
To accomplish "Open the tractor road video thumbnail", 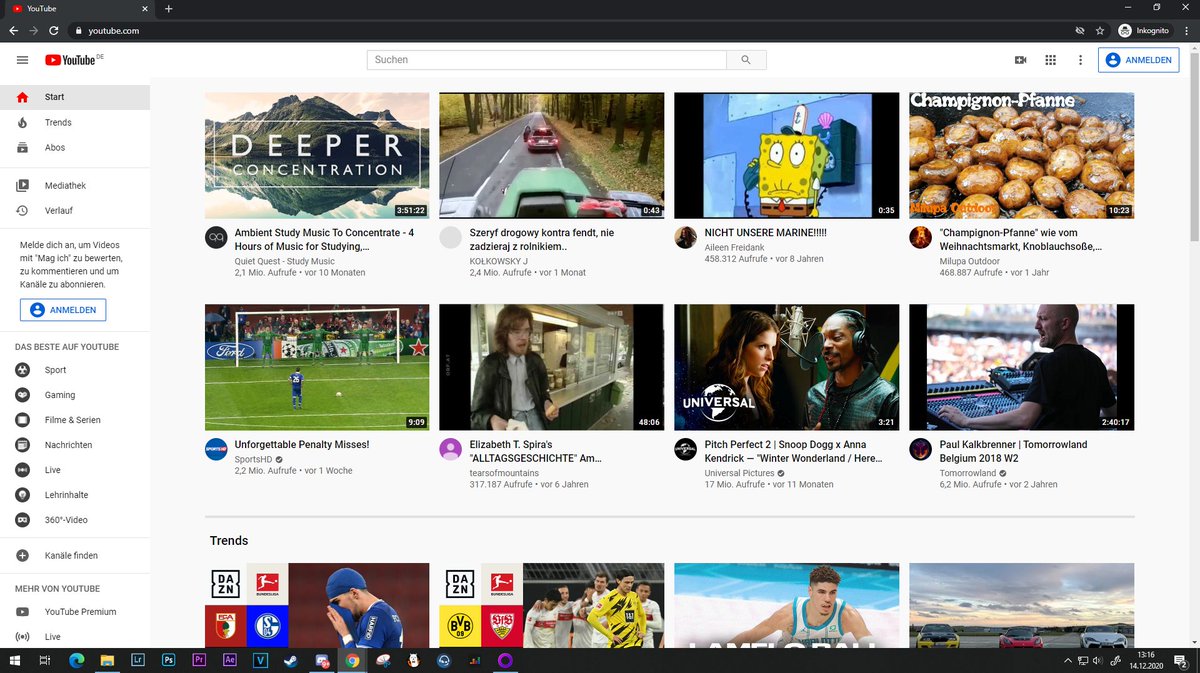I will click(552, 156).
